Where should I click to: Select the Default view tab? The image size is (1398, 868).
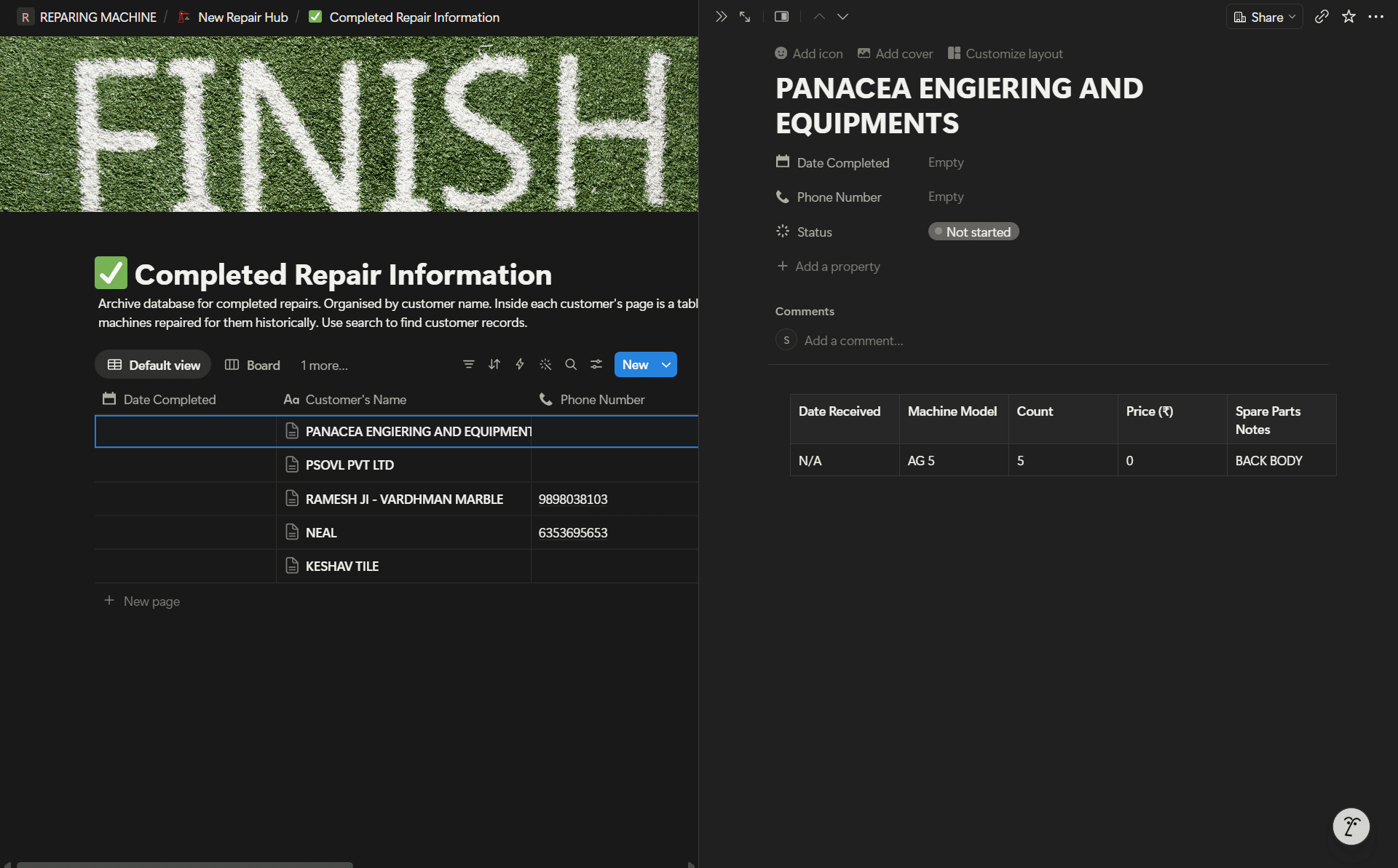pos(153,365)
